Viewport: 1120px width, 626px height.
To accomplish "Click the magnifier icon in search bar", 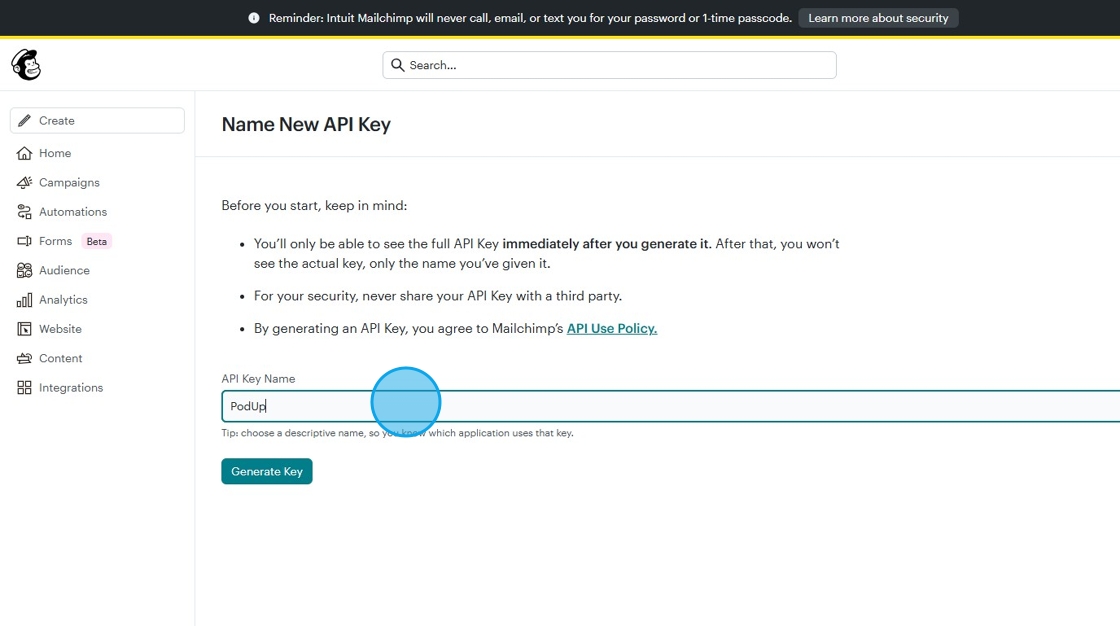I will coord(398,65).
